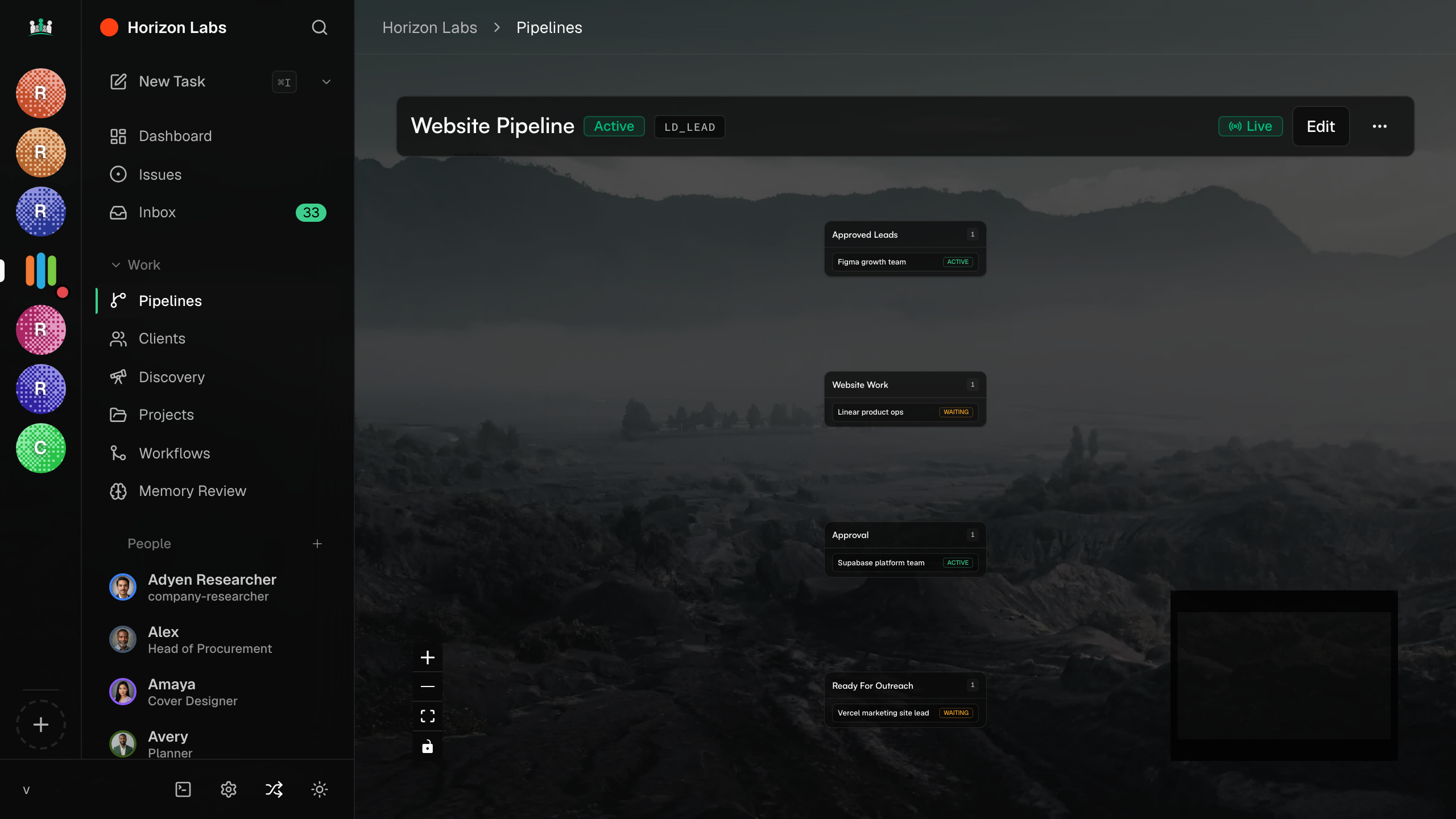Click the Inbox 33 unread badge

click(x=311, y=212)
